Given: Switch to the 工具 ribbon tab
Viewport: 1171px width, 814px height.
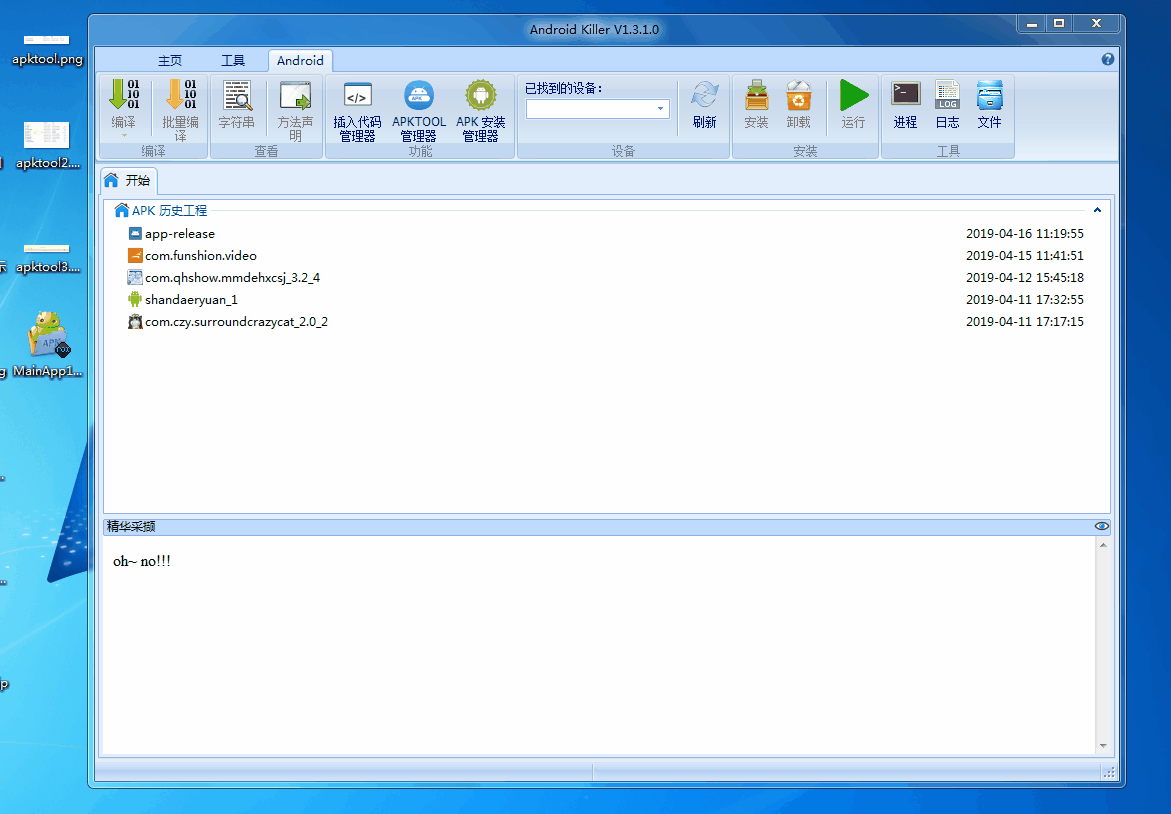Looking at the screenshot, I should 232,61.
